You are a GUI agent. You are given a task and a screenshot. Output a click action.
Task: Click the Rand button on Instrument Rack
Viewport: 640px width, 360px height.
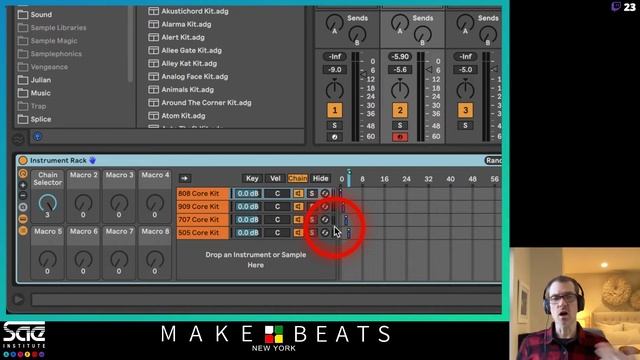493,160
